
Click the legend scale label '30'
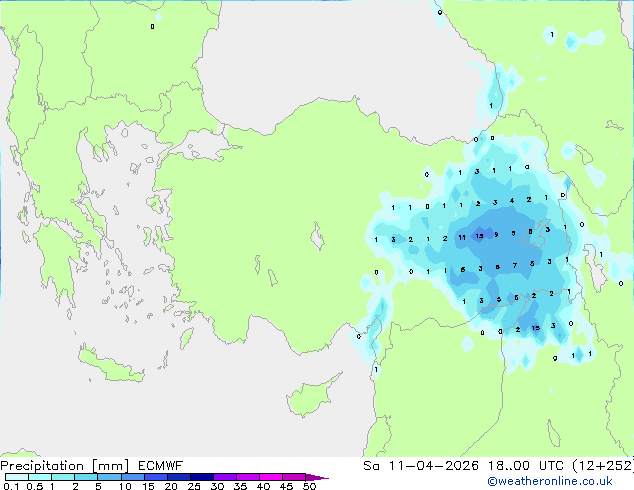(x=217, y=486)
